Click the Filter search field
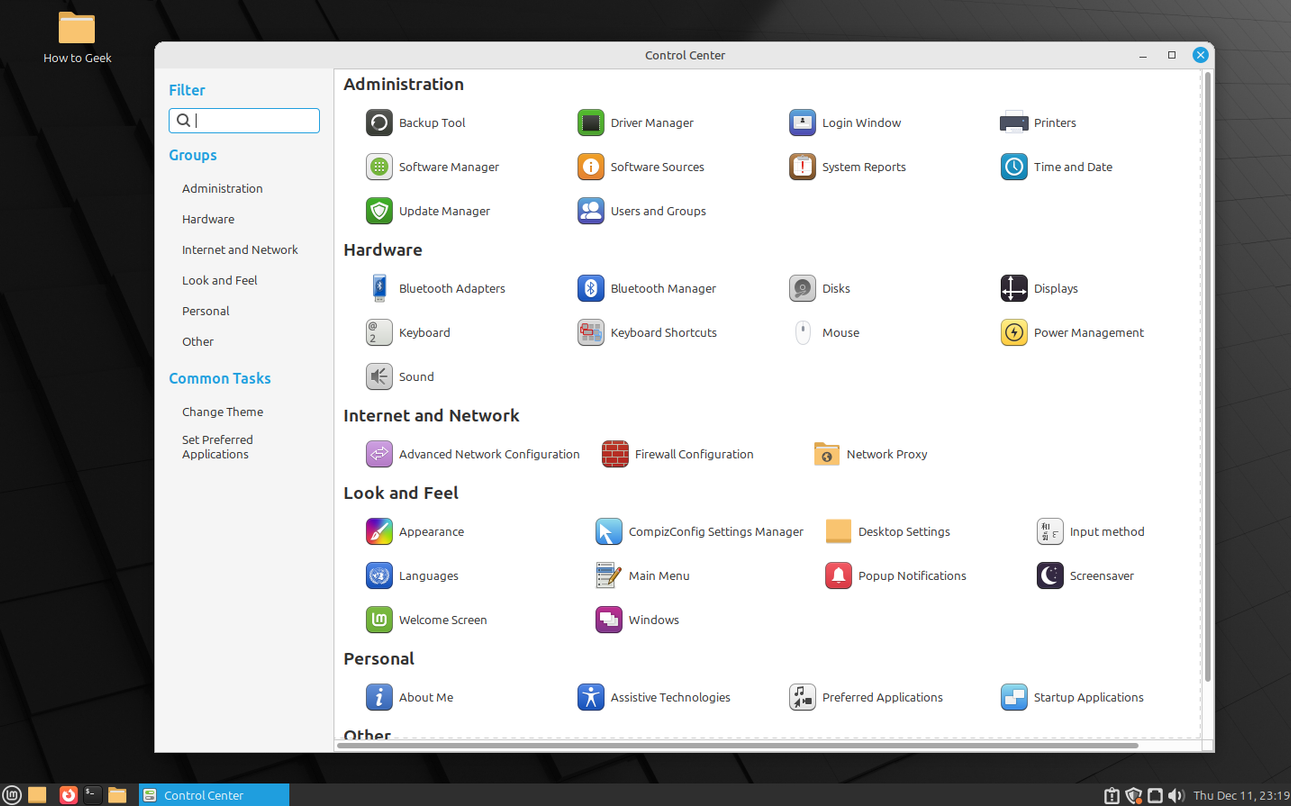 pos(244,120)
